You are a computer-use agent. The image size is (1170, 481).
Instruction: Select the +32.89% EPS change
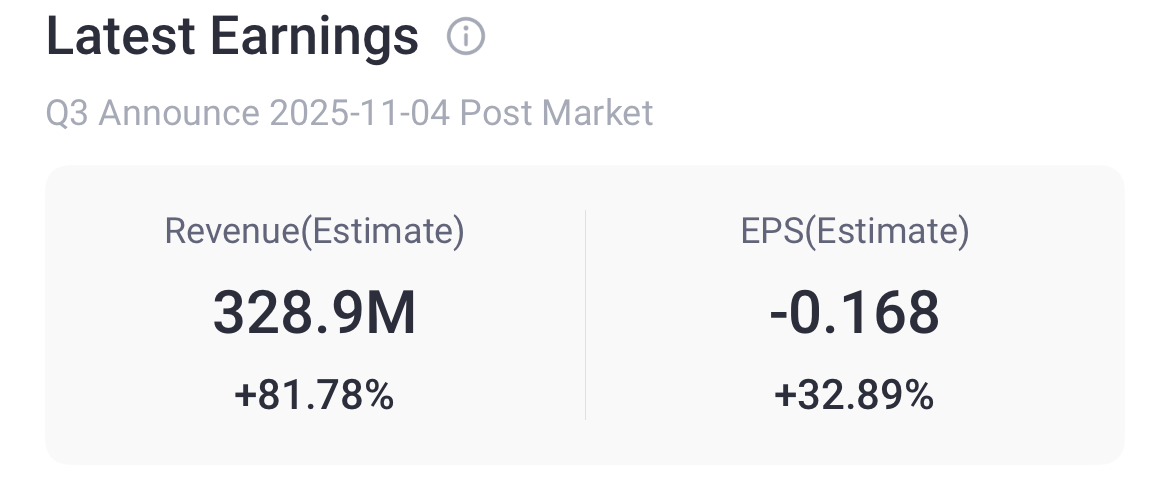coord(854,396)
